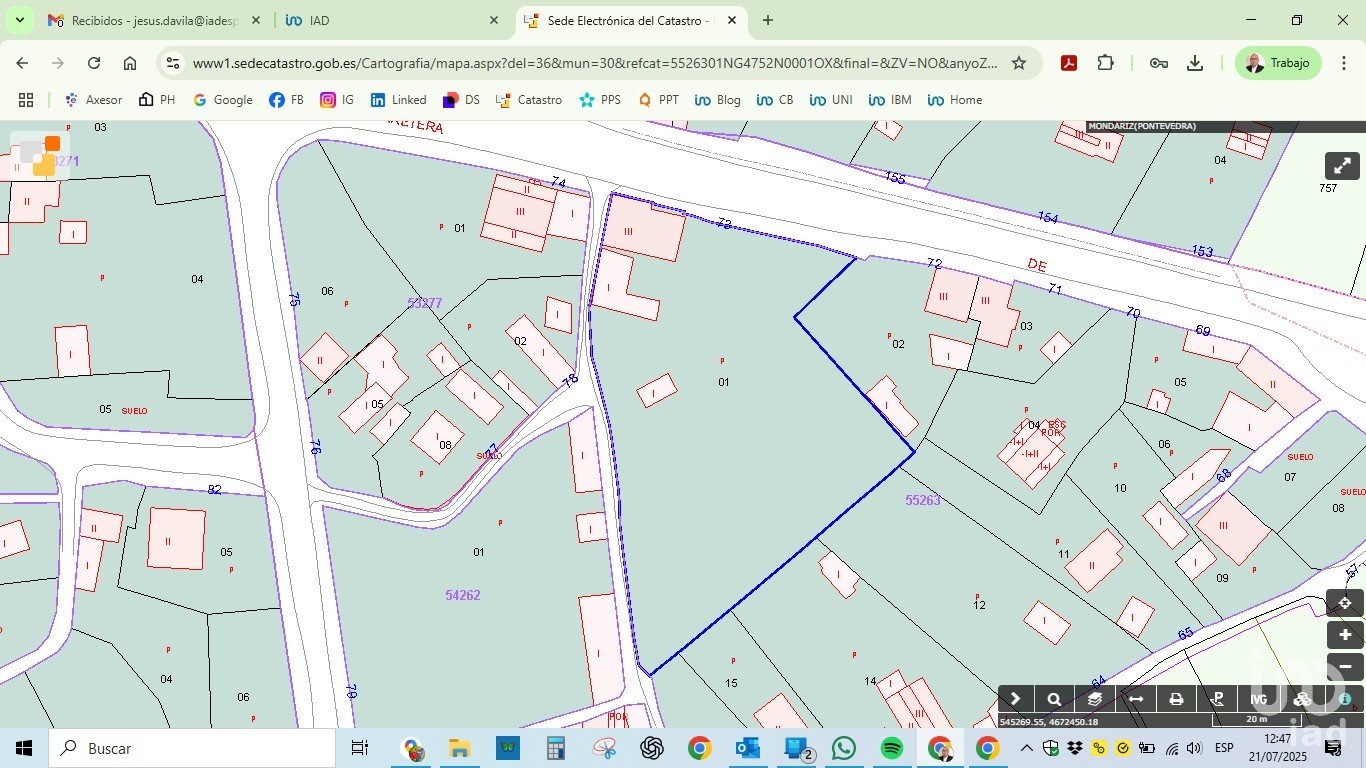Zoom in using the plus button
This screenshot has height=768, width=1366.
(1345, 635)
